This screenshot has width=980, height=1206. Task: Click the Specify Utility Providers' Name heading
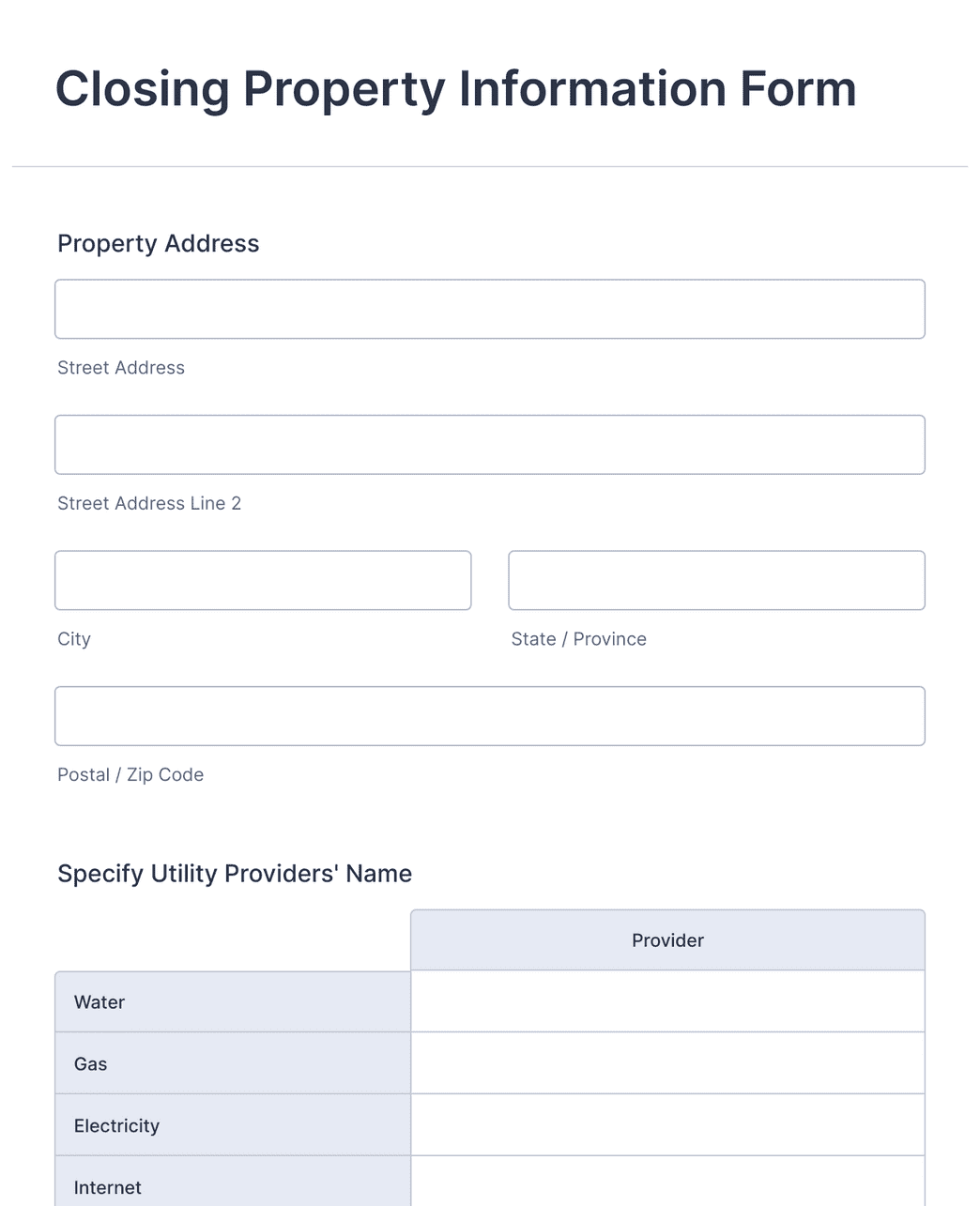coord(235,873)
